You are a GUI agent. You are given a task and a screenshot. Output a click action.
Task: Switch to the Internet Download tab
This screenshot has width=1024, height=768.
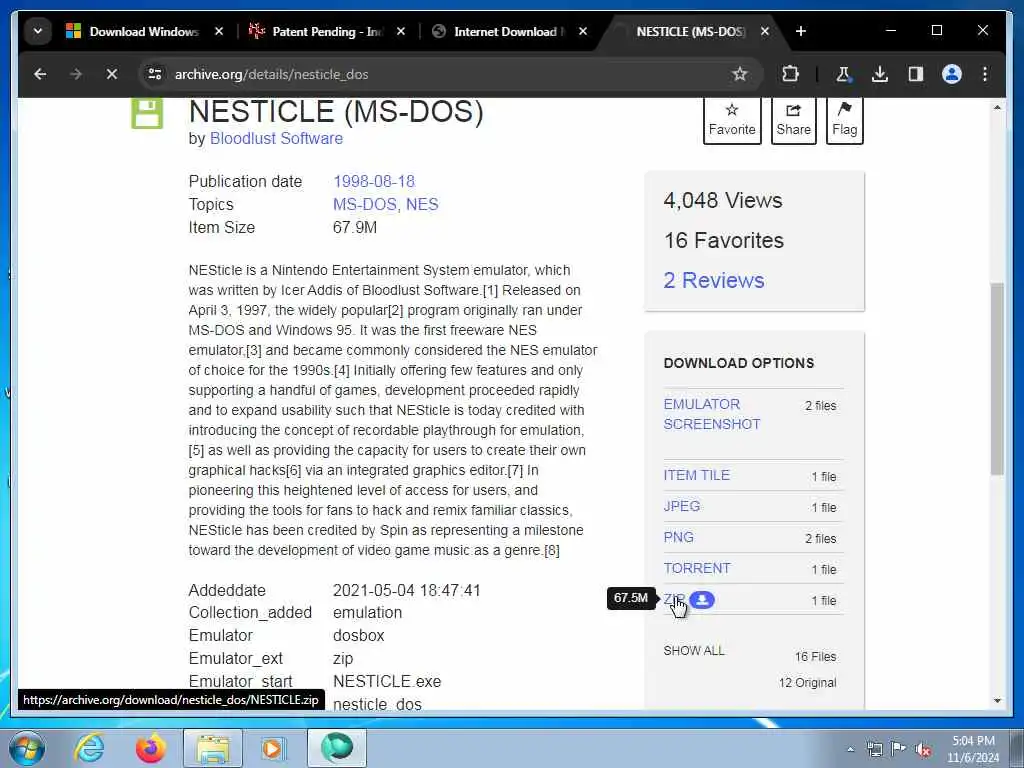pyautogui.click(x=509, y=31)
